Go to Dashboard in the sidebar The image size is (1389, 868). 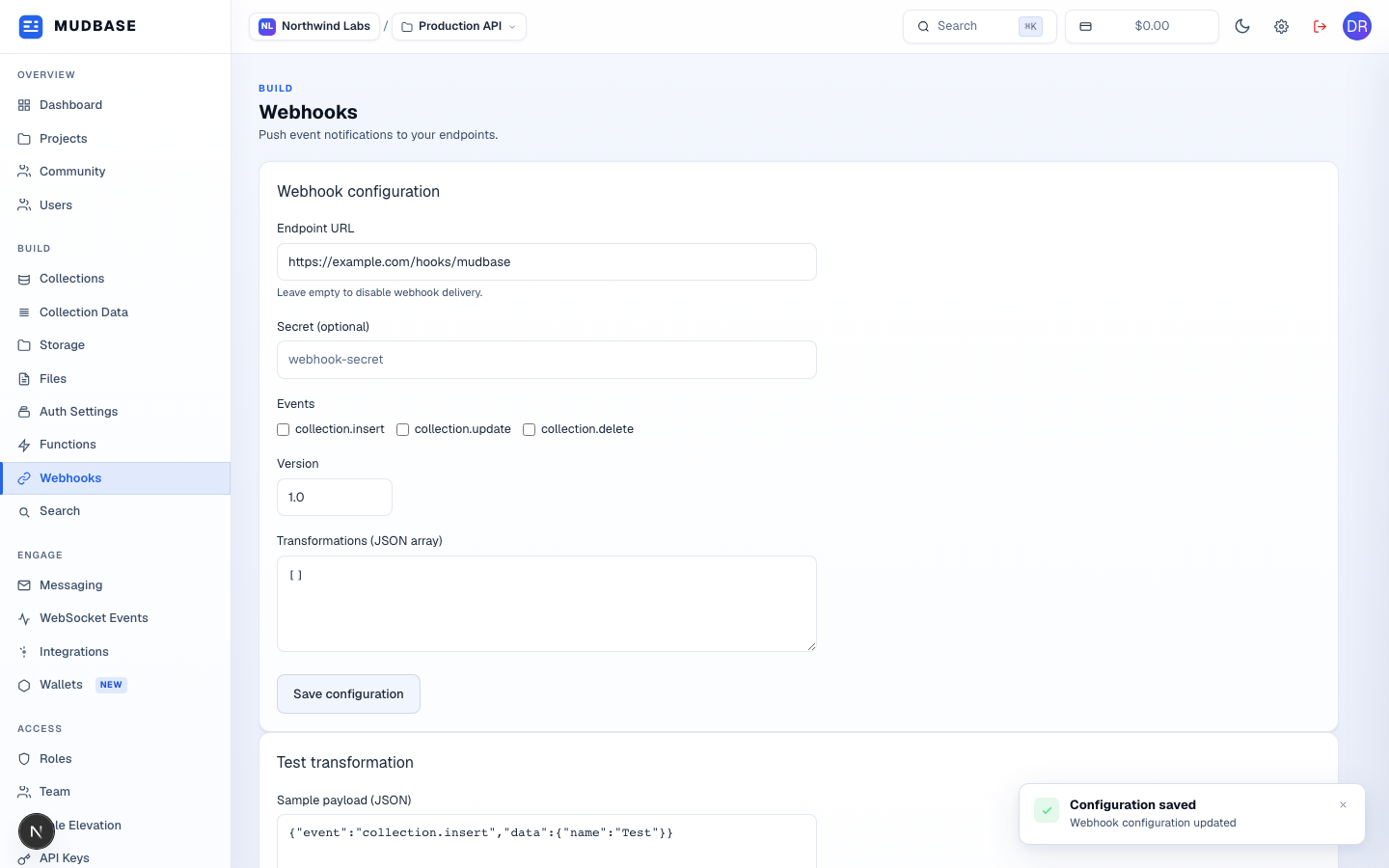tap(116, 105)
